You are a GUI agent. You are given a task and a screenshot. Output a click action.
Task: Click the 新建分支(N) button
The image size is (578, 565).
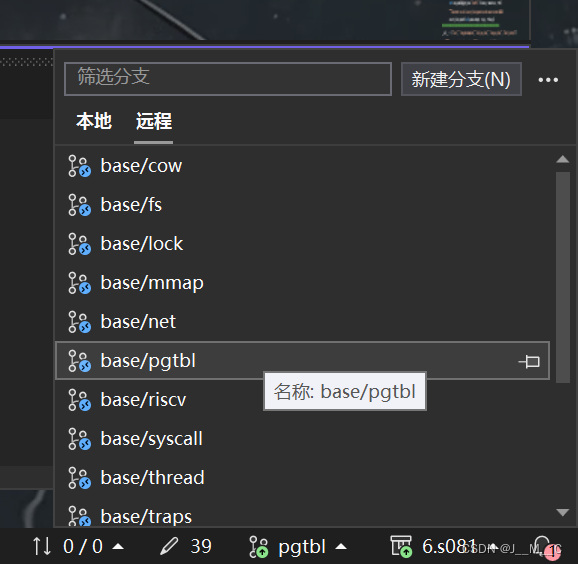(461, 79)
